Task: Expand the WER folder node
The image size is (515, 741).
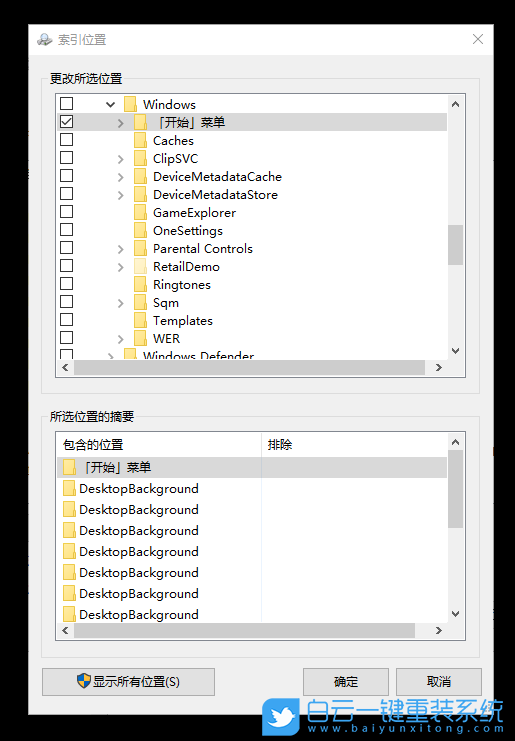Action: 120,339
